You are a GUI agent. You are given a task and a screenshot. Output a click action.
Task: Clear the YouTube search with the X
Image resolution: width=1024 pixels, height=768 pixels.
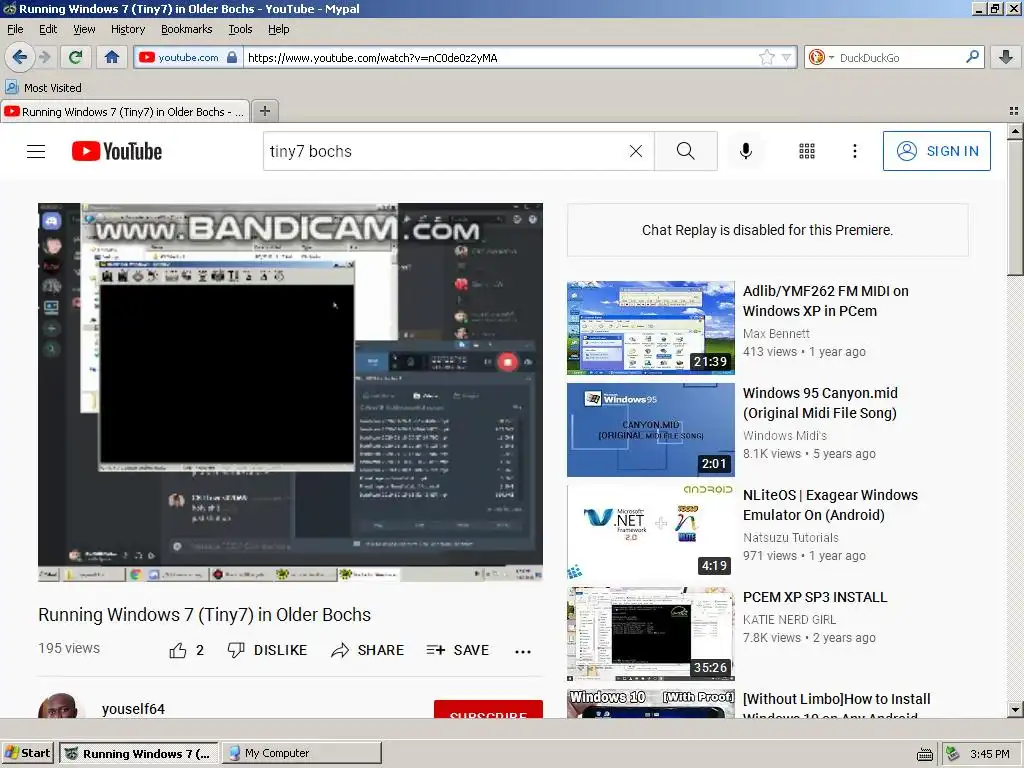pyautogui.click(x=635, y=152)
